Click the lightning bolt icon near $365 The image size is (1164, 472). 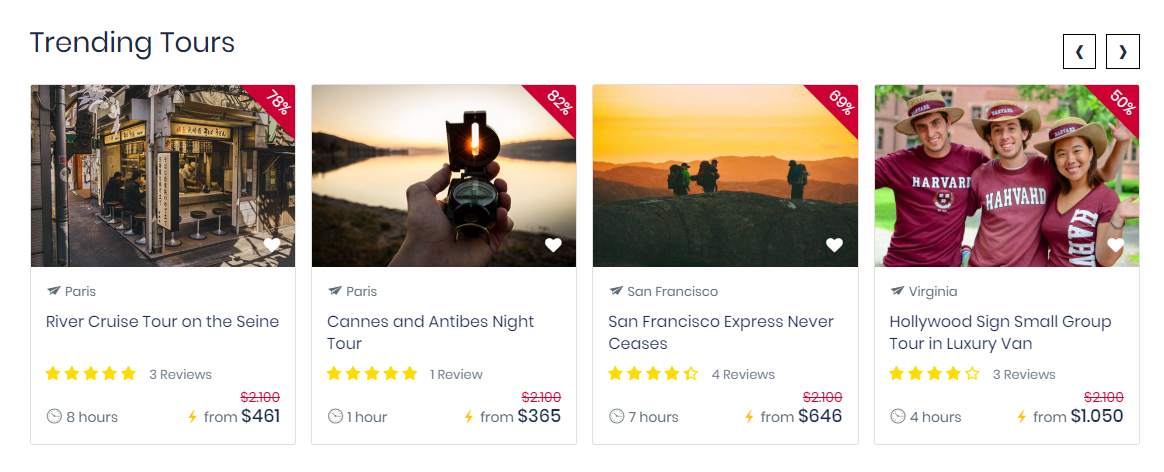point(469,416)
